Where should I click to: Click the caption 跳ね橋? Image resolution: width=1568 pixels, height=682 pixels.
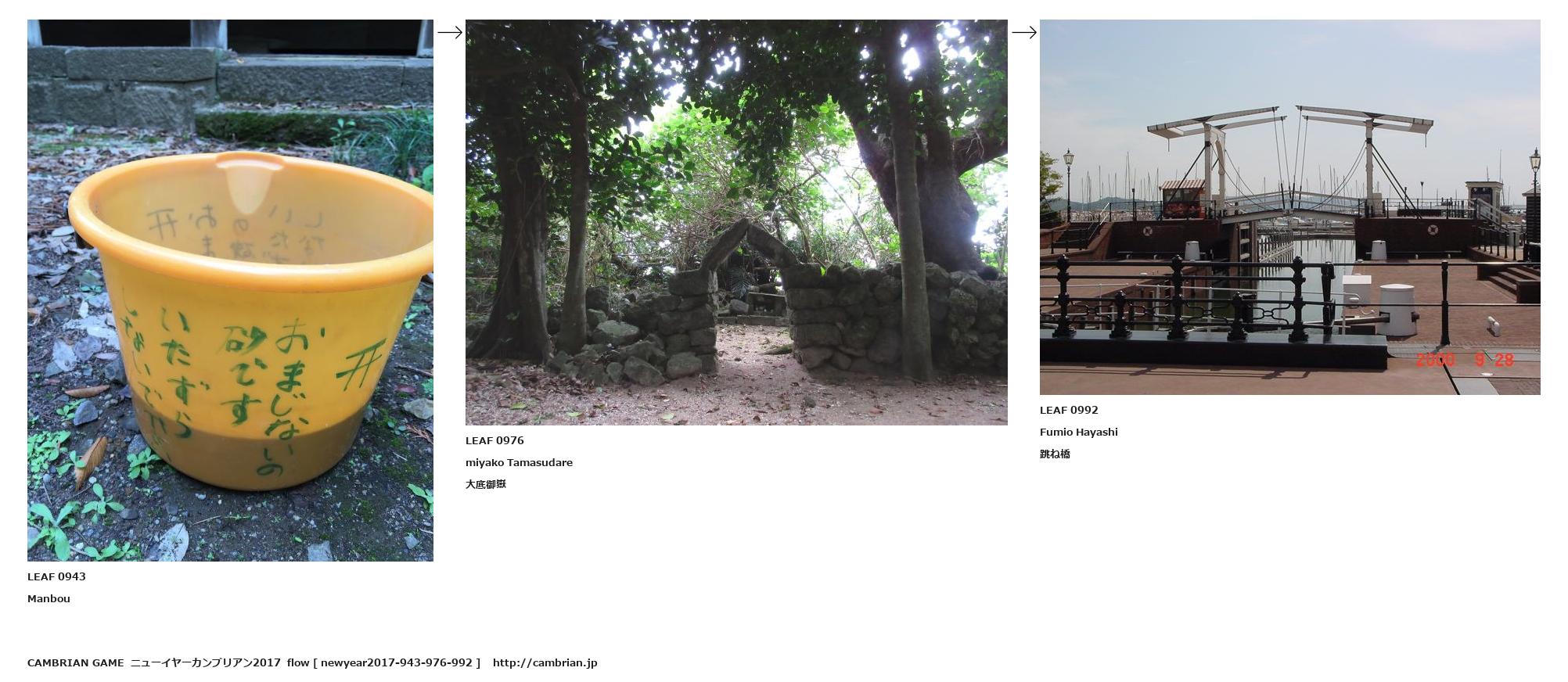click(x=1055, y=454)
